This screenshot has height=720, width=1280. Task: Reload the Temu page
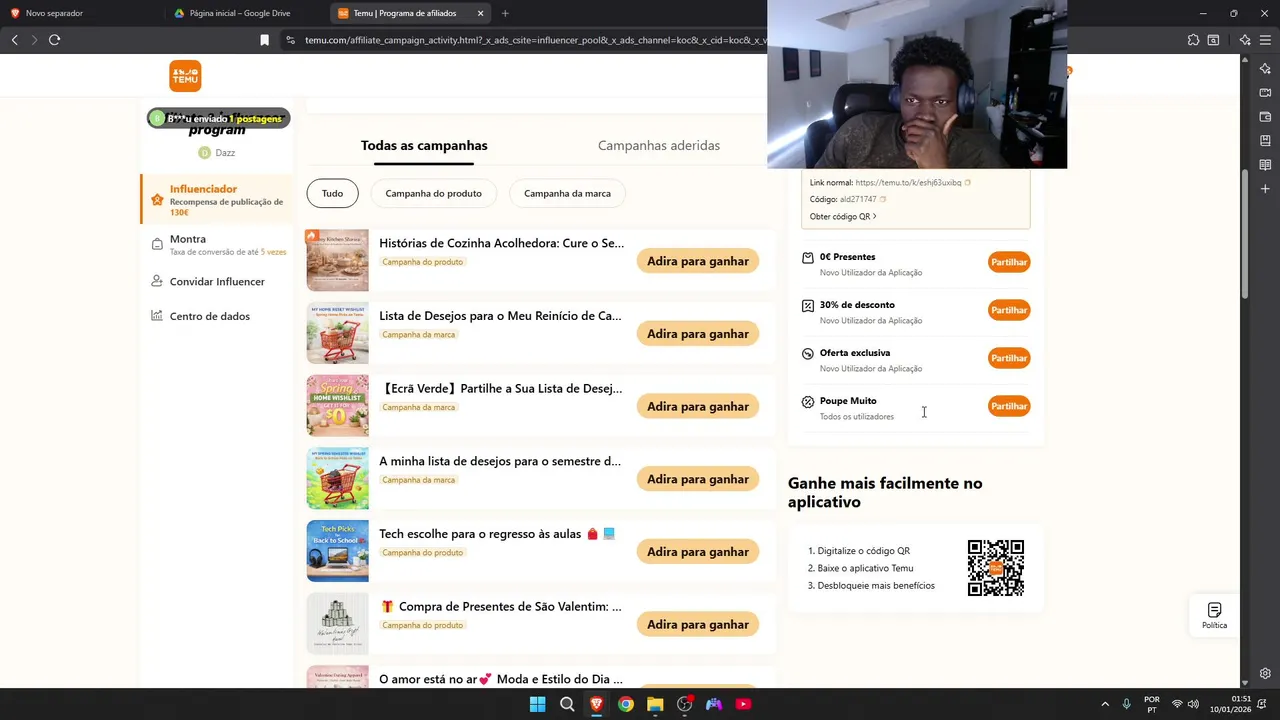54,40
